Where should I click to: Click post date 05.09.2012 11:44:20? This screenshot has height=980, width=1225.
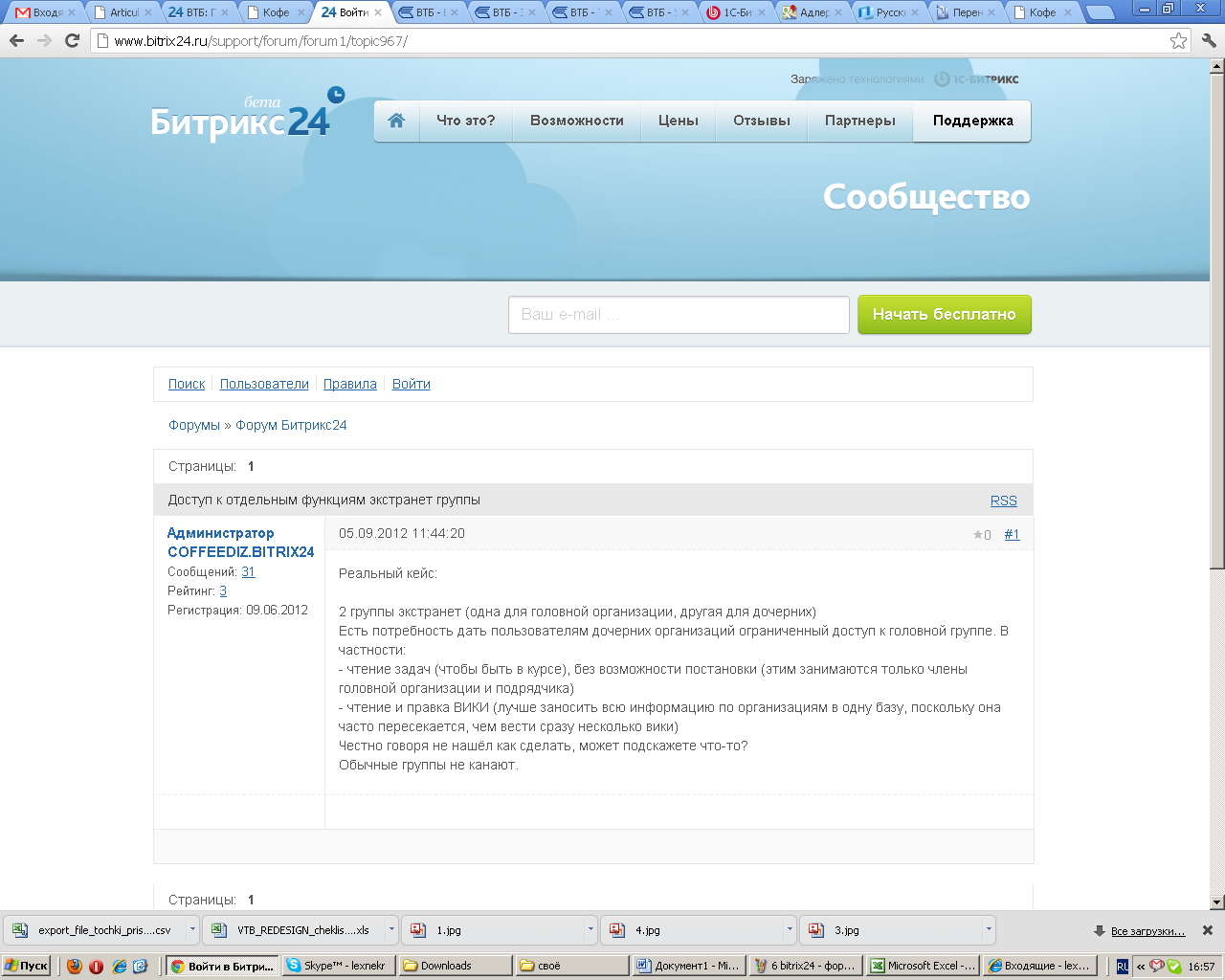pyautogui.click(x=402, y=534)
